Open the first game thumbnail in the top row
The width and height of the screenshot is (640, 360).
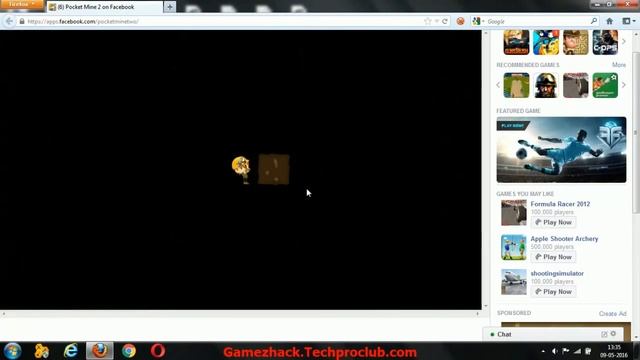point(516,42)
